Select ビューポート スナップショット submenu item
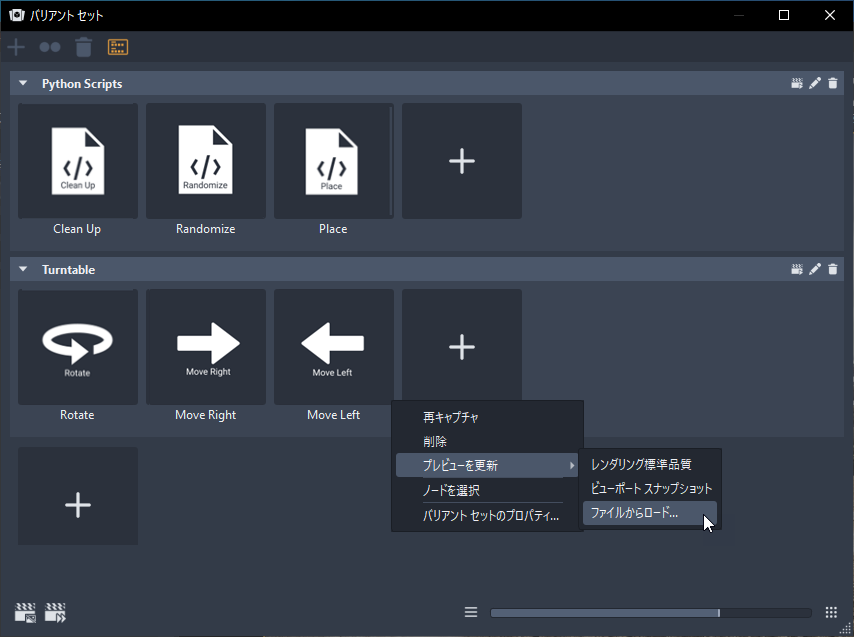 coord(650,488)
